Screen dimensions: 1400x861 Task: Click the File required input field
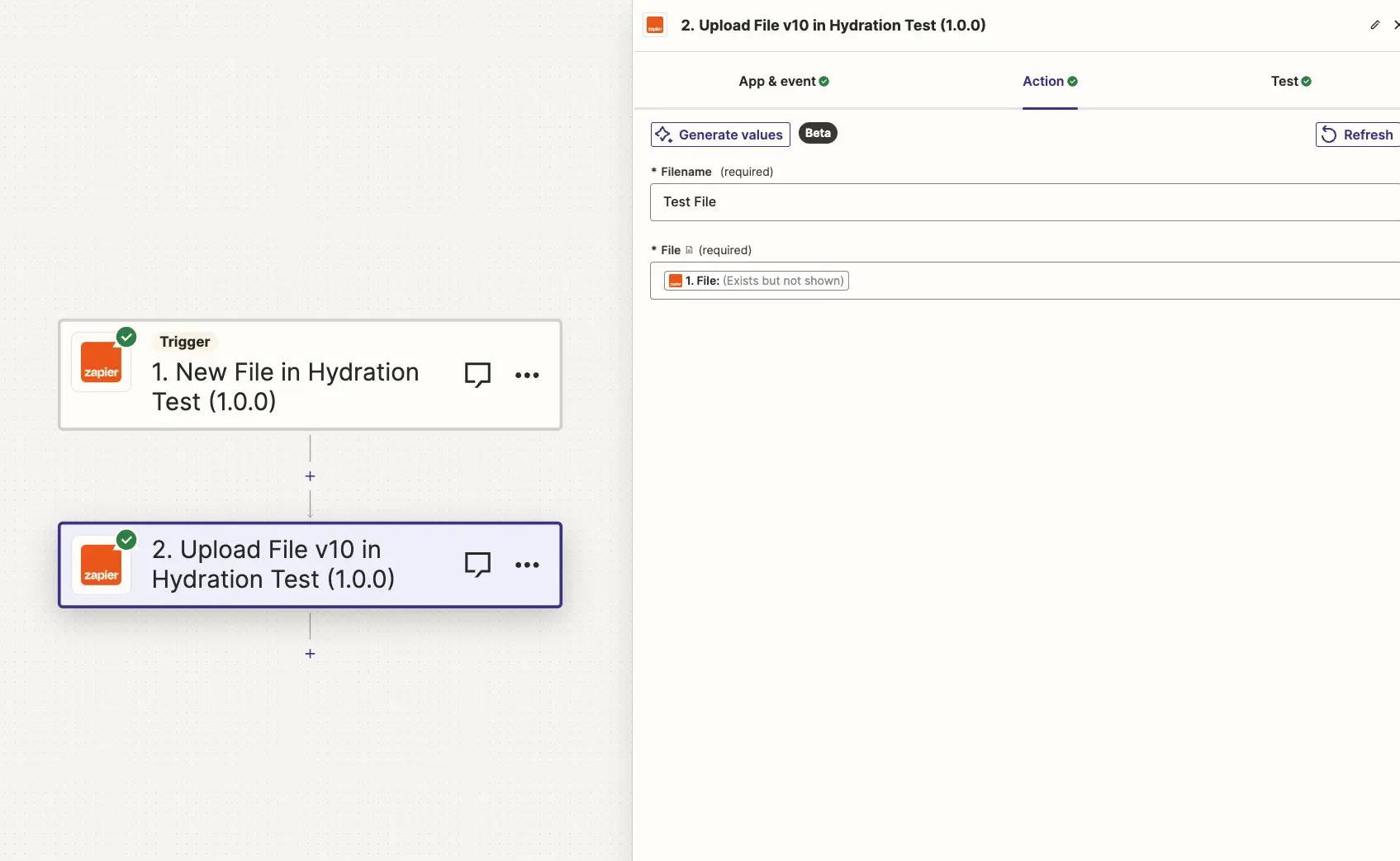coord(1025,281)
